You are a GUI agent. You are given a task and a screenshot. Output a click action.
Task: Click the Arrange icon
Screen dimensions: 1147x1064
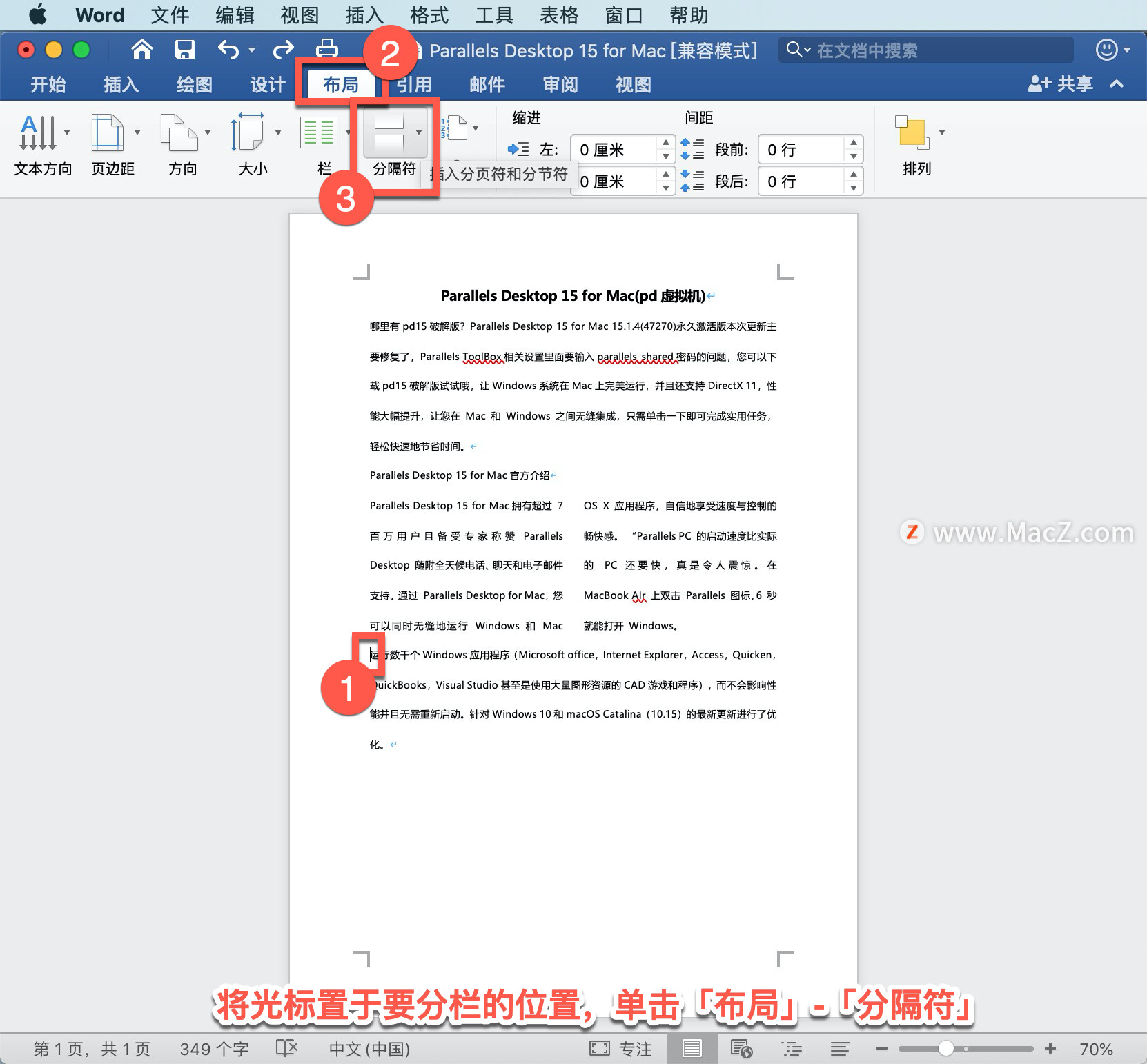tap(912, 132)
